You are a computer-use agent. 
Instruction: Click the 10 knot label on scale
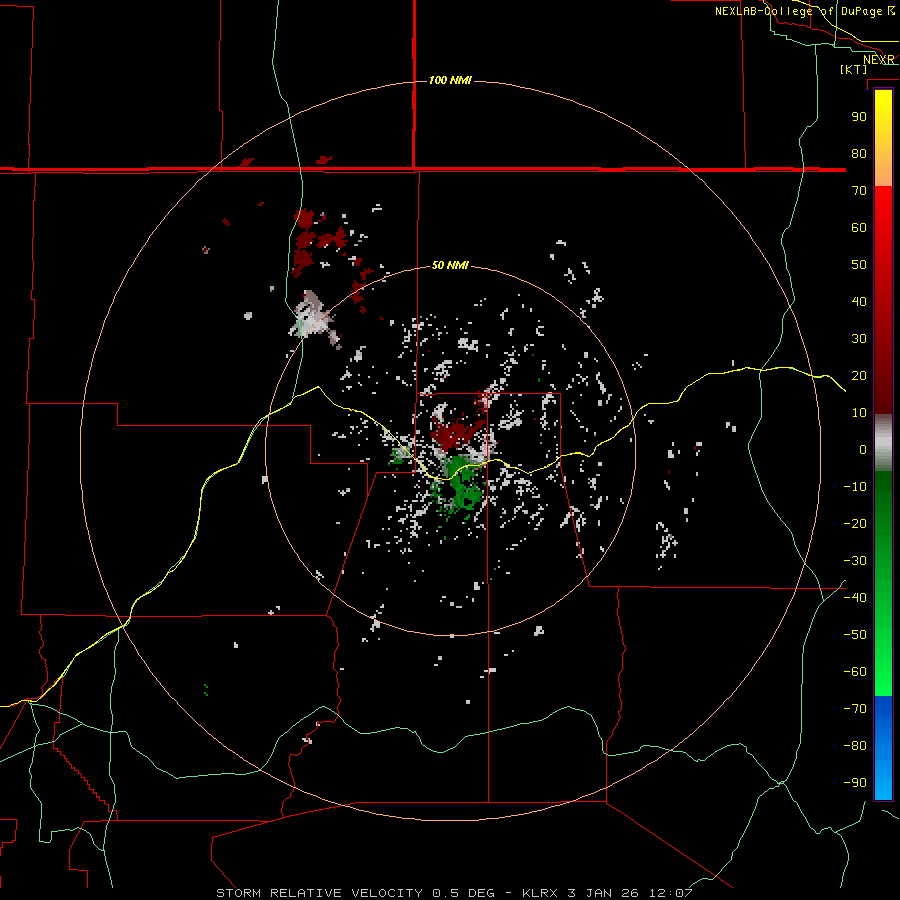click(x=859, y=413)
